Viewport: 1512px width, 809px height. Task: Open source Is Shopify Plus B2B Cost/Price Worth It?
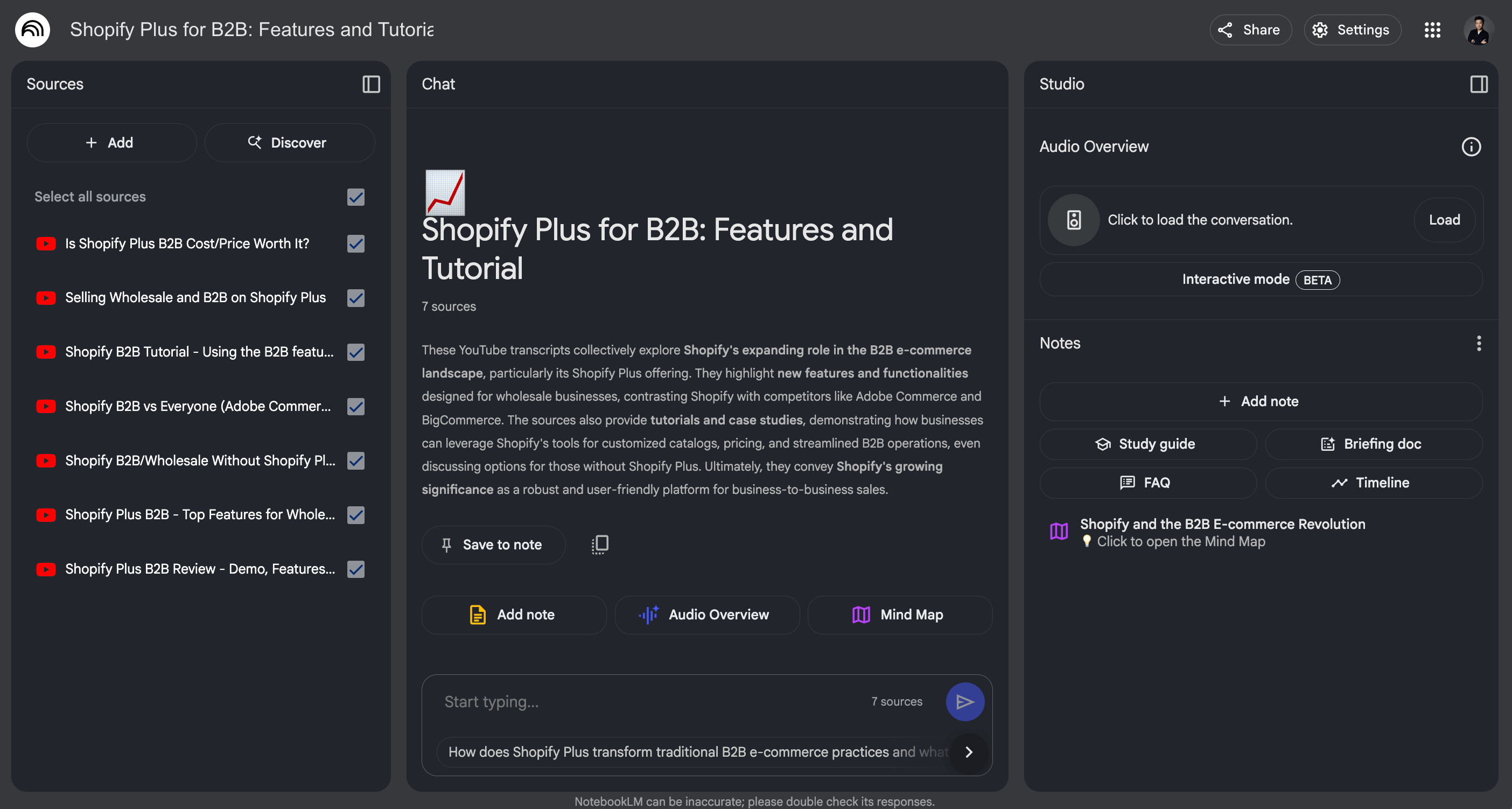[x=187, y=243]
